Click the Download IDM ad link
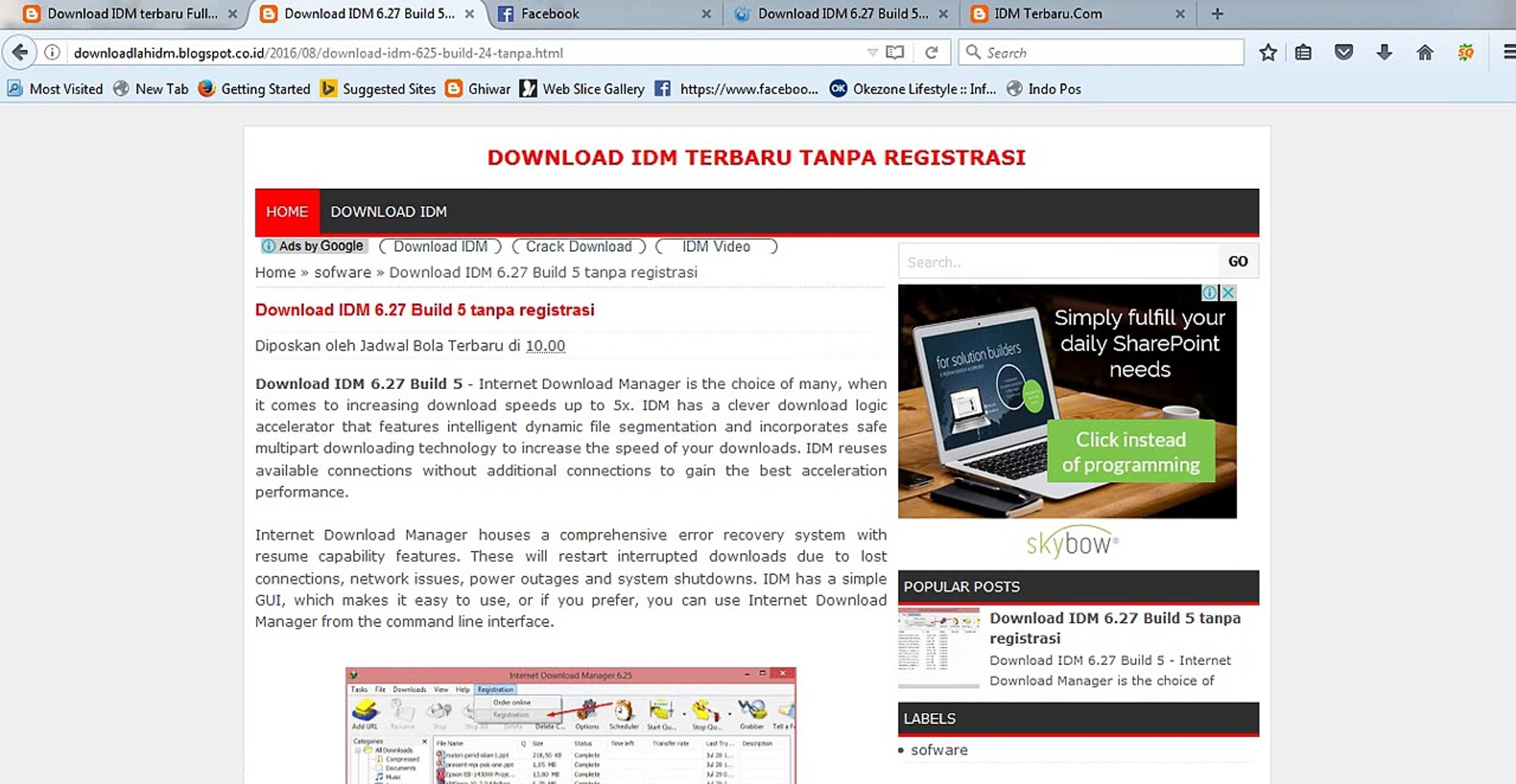 pyautogui.click(x=440, y=247)
